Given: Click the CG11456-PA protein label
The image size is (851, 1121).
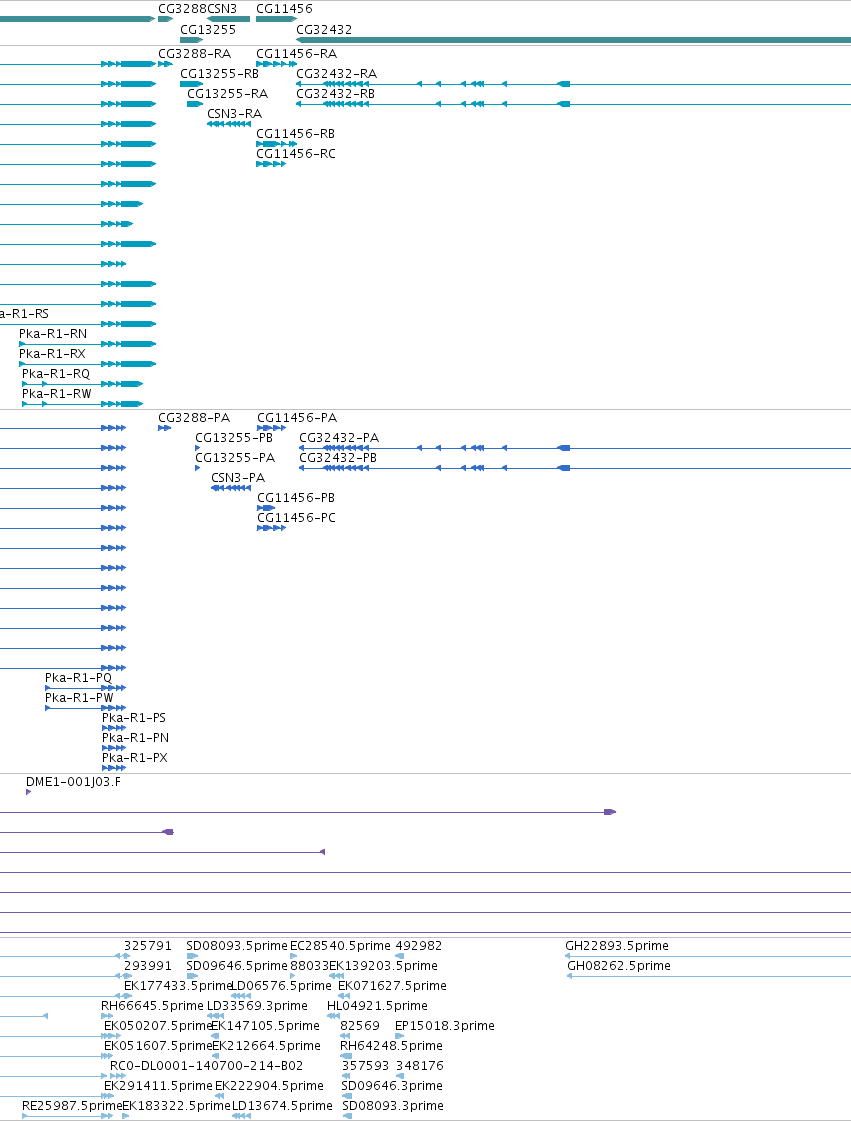Looking at the screenshot, I should coord(297,418).
